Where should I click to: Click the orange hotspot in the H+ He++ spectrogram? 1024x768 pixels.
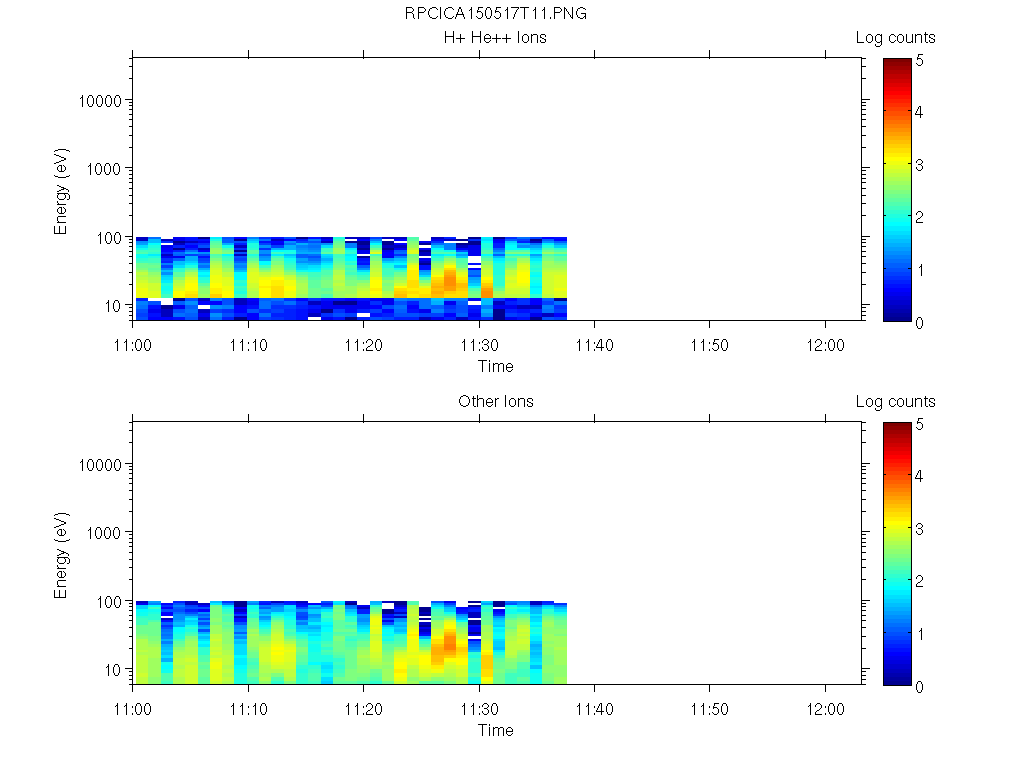point(450,281)
